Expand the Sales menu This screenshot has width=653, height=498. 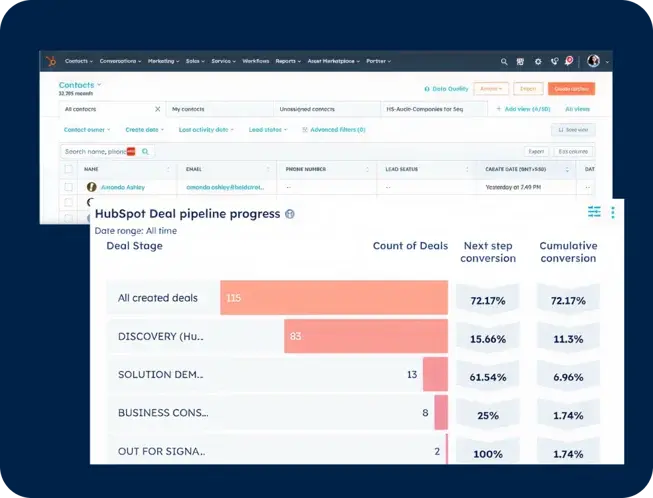195,61
